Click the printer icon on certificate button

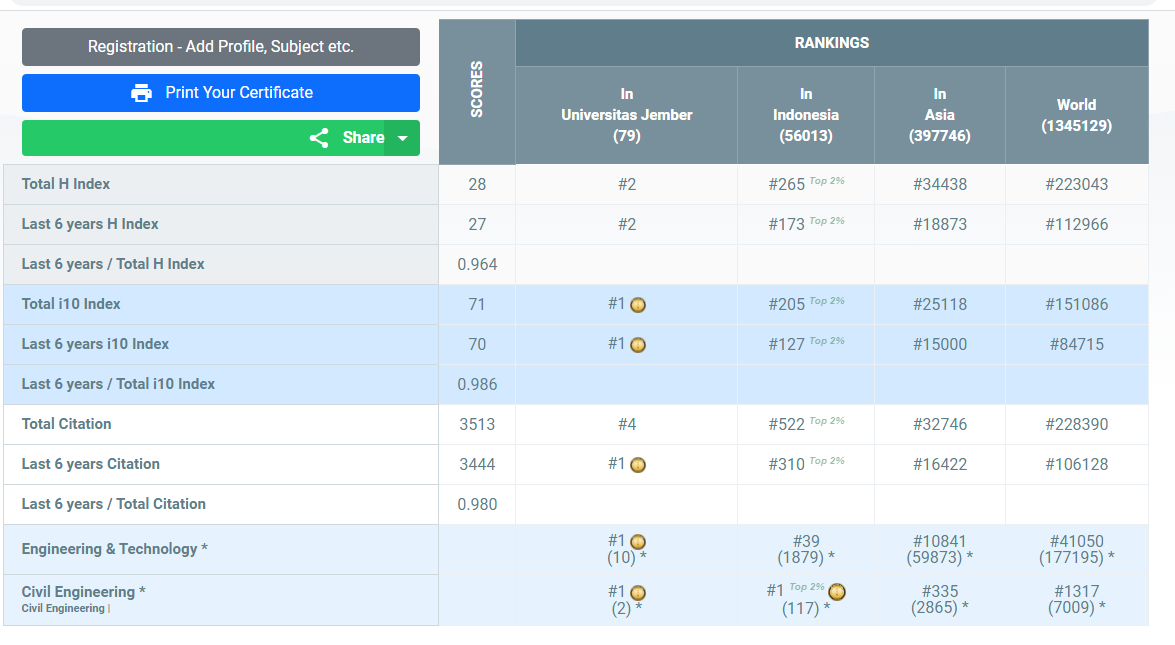(x=142, y=93)
